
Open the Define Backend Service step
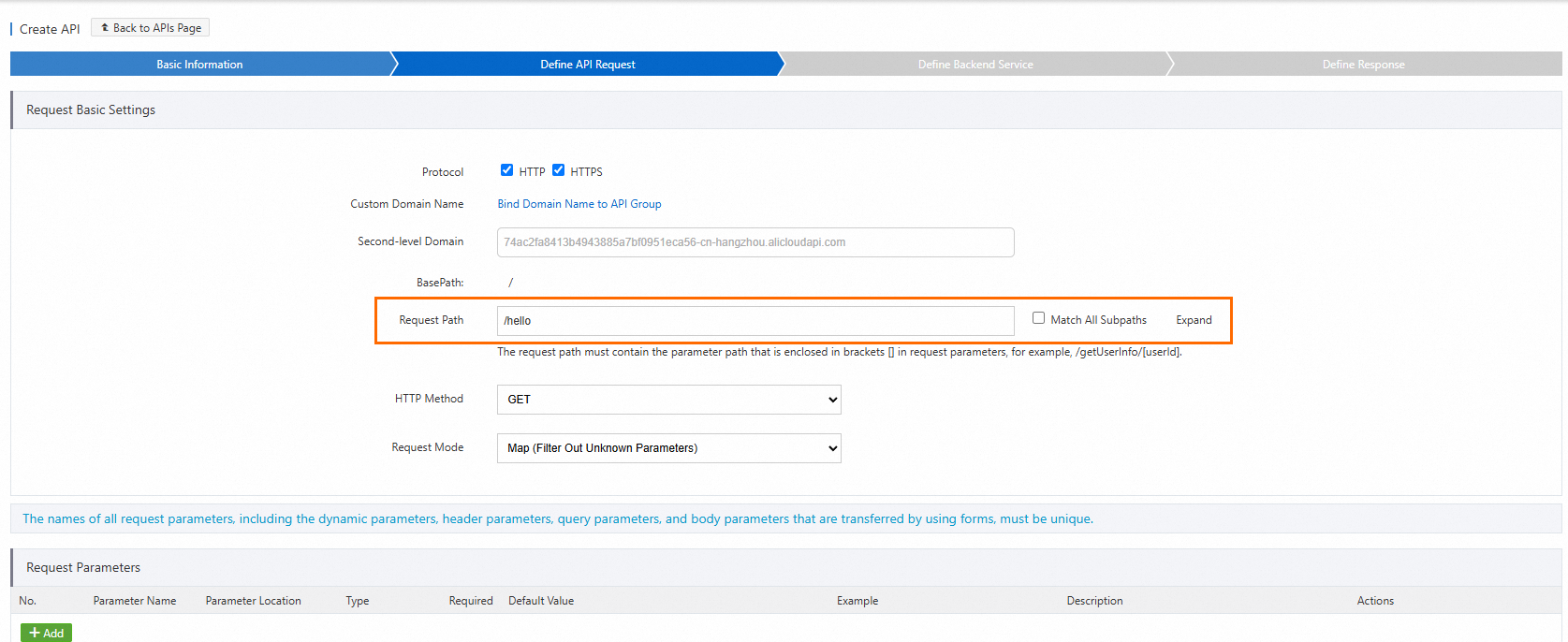click(975, 65)
